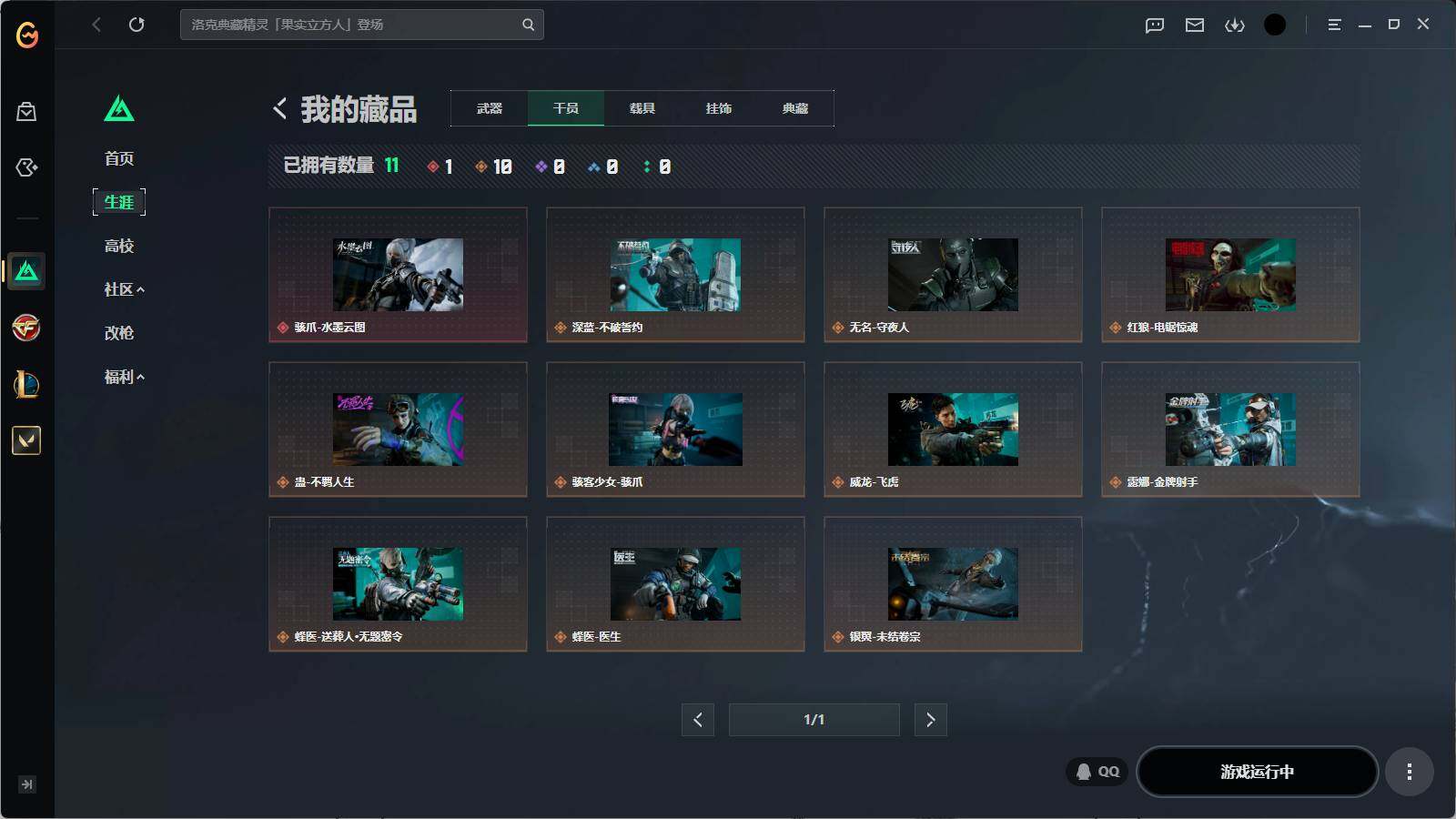Click the user avatar circle
Viewport: 1456px width, 819px height.
[x=1275, y=25]
